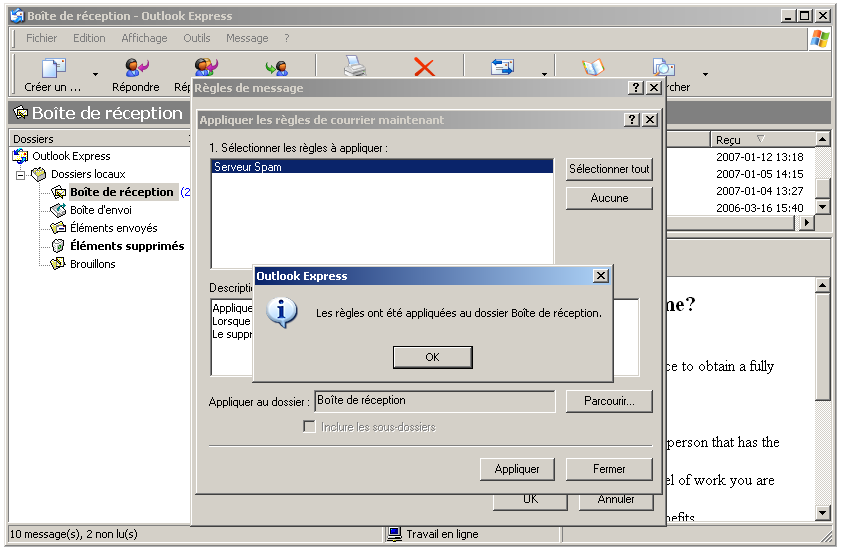Select Outlook Express in folder tree
The width and height of the screenshot is (841, 551).
[x=71, y=156]
